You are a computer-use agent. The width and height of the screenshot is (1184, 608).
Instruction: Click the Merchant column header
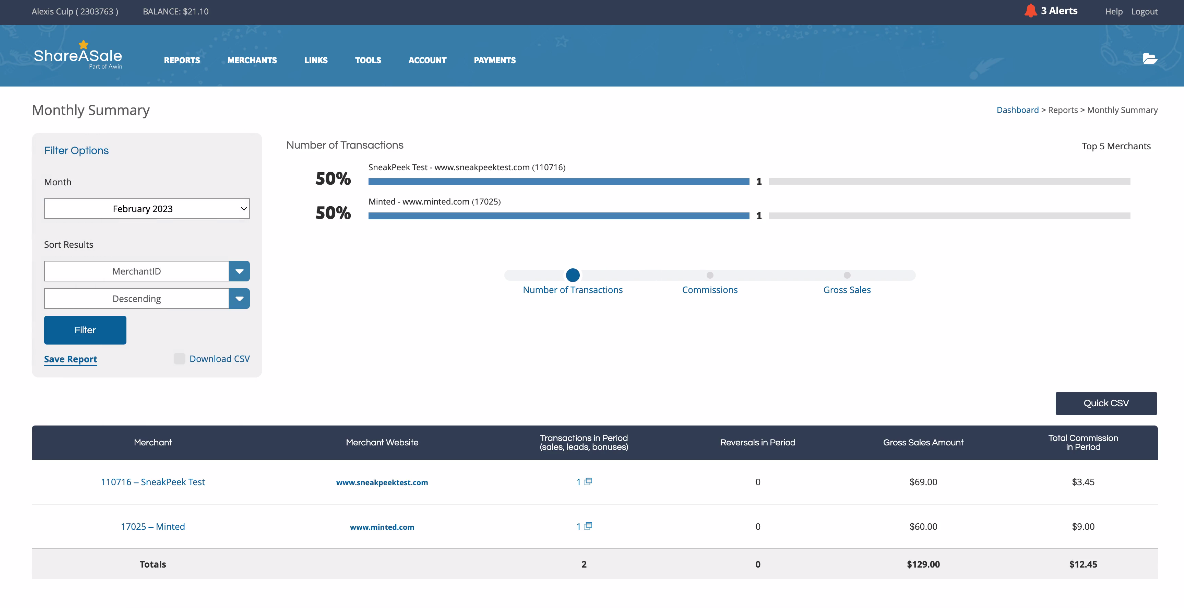tap(153, 443)
